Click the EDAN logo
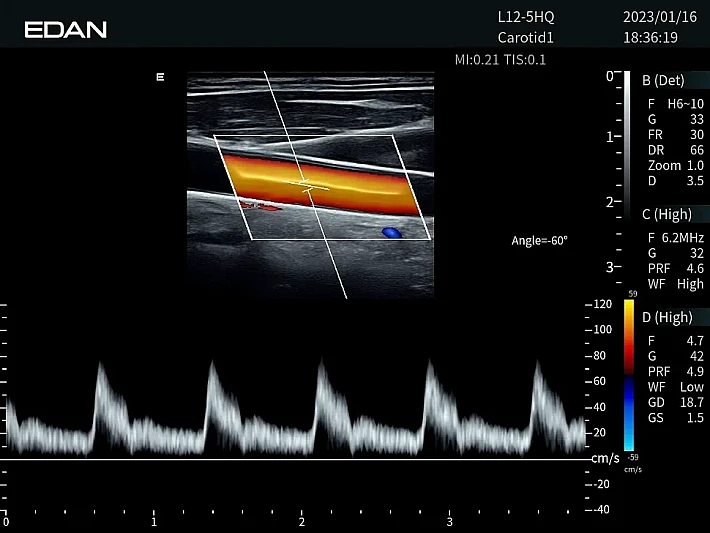Screen dimensions: 710x533 click(x=66, y=29)
